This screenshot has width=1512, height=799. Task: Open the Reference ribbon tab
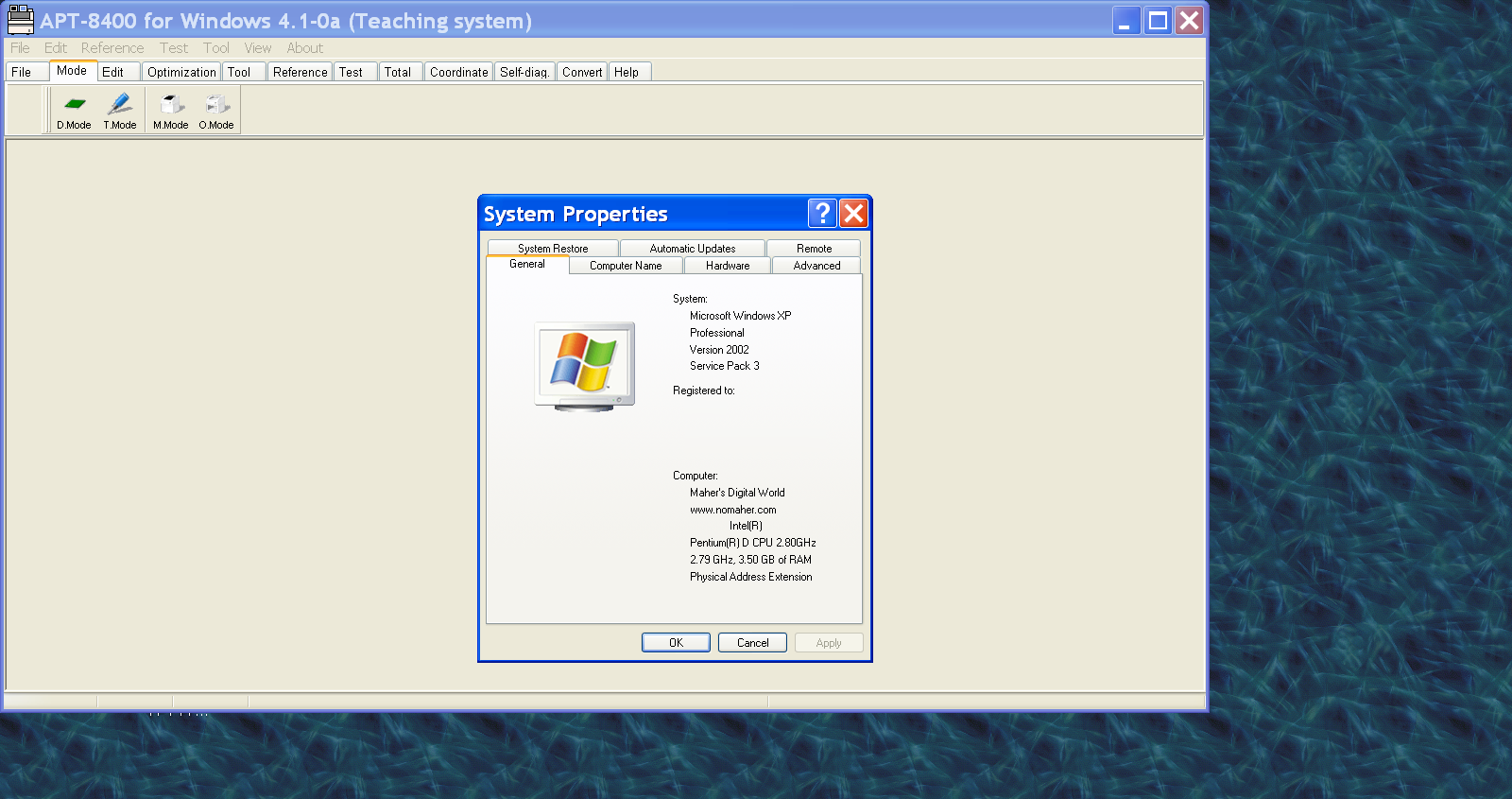[300, 72]
